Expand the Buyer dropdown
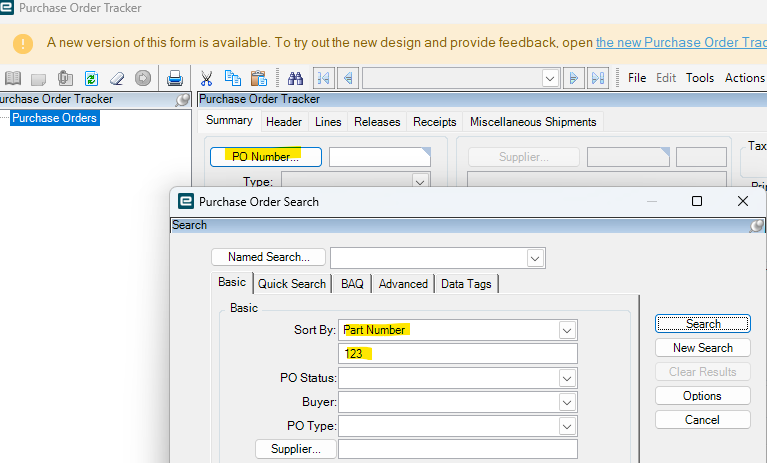 point(567,402)
